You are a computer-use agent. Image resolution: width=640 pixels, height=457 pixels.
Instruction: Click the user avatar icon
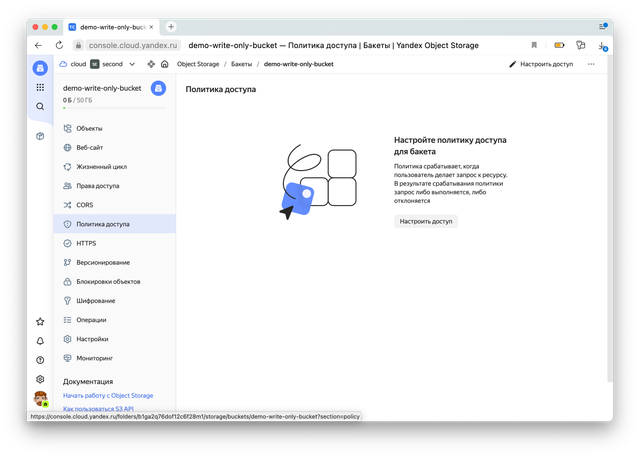point(40,399)
